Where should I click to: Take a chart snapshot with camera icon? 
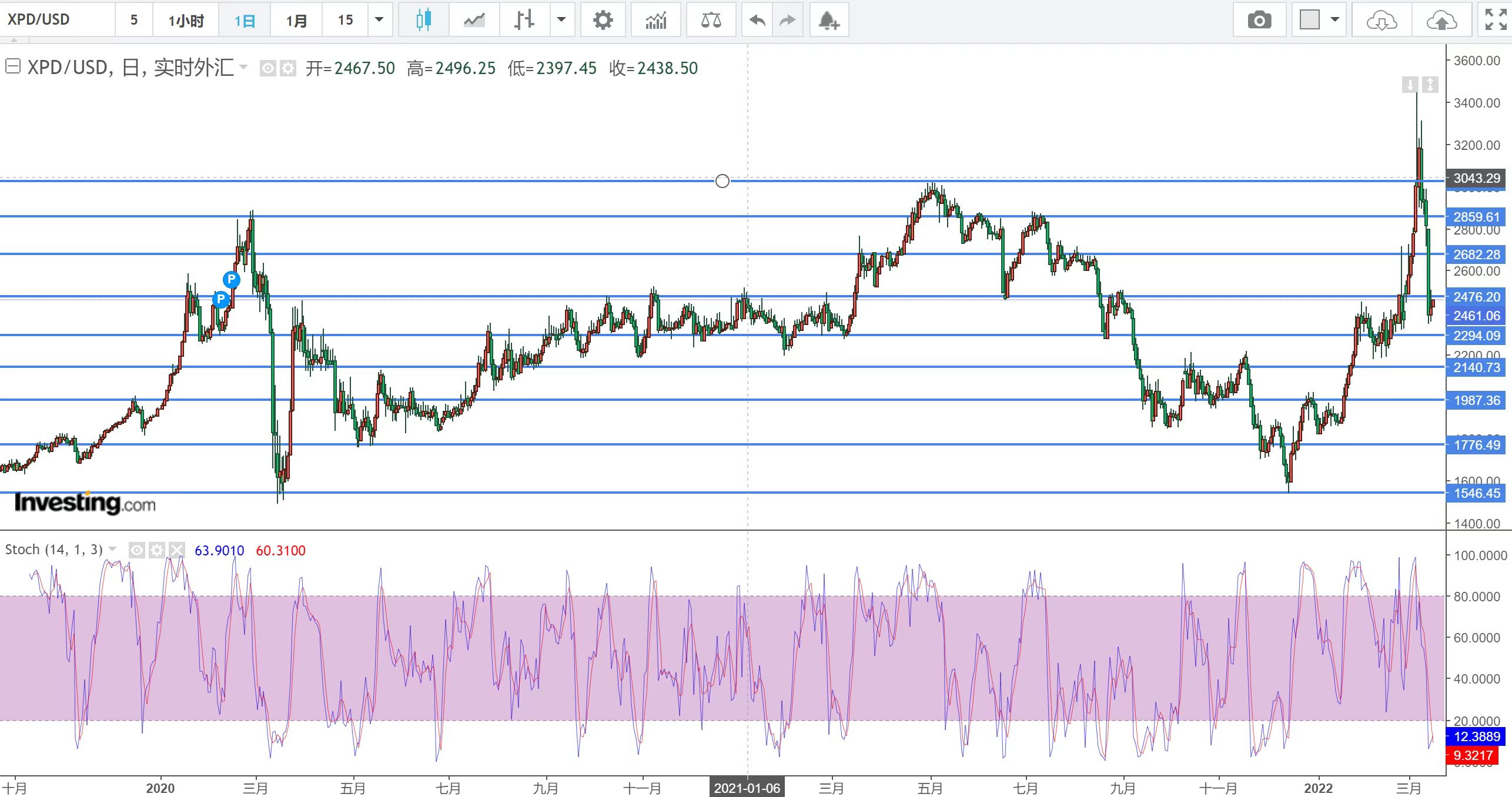(x=1259, y=20)
